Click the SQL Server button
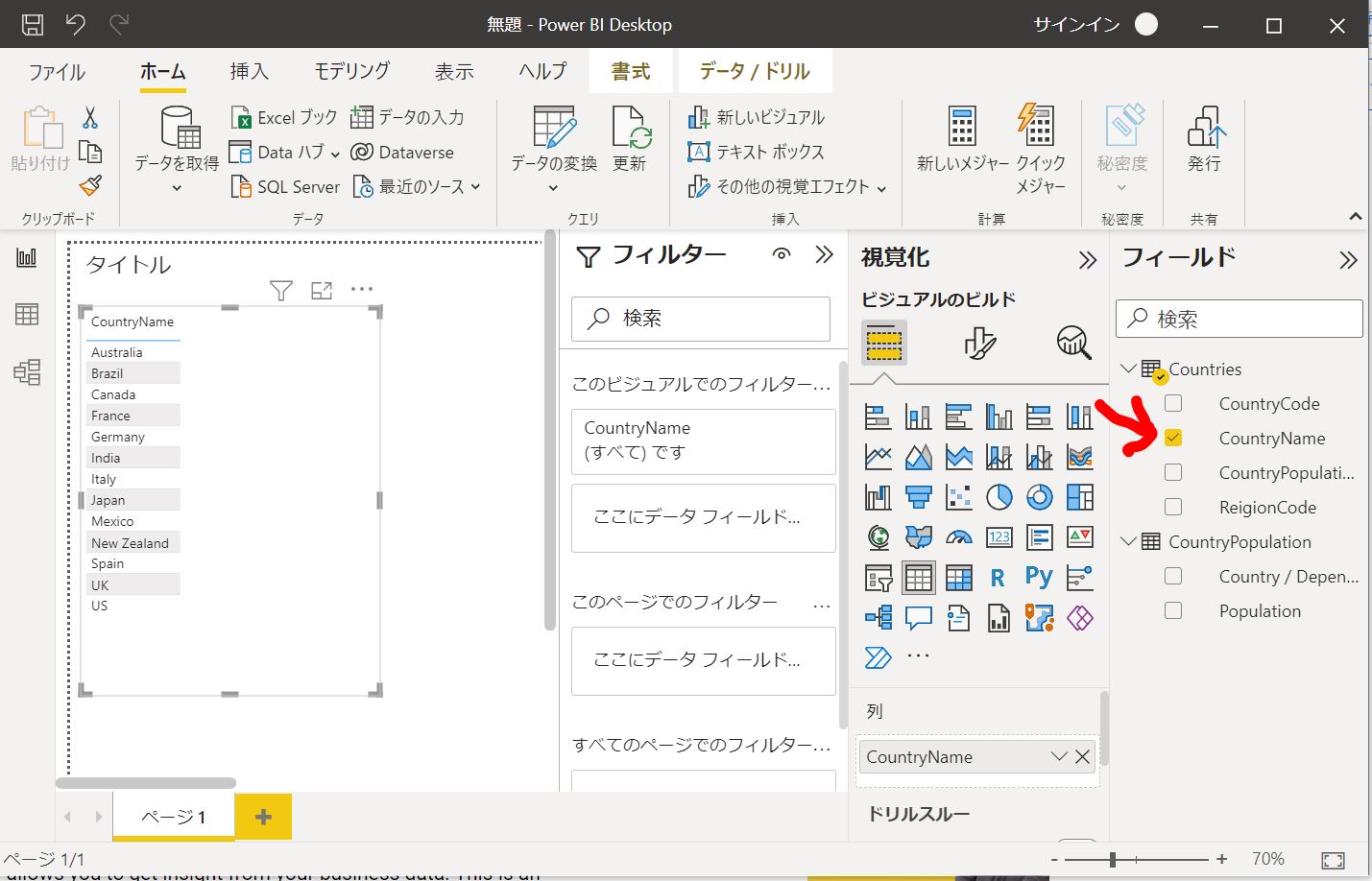The height and width of the screenshot is (881, 1372). [x=285, y=186]
